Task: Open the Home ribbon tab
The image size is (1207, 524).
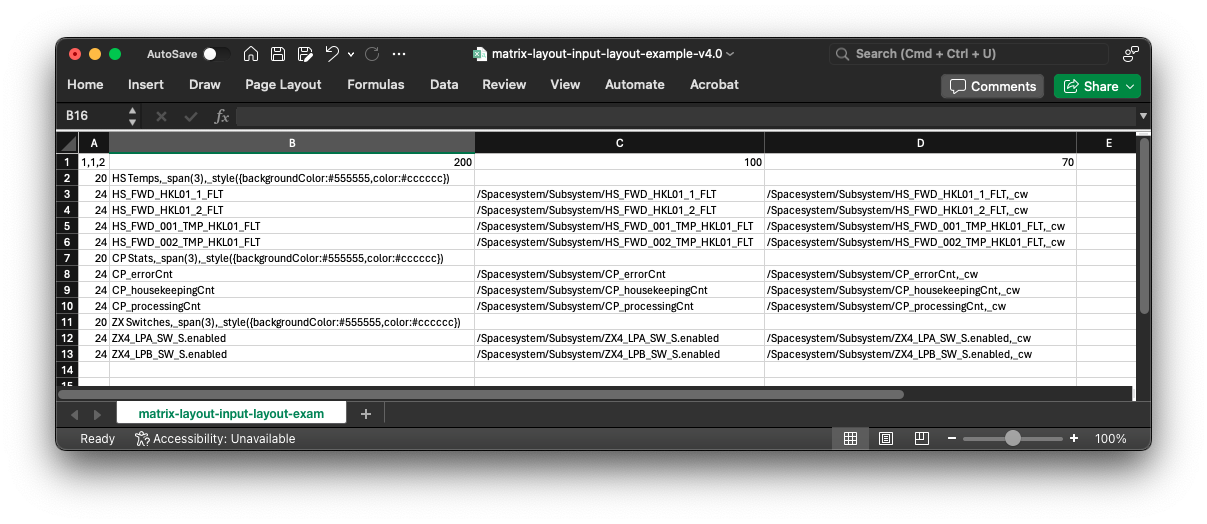Action: point(85,85)
